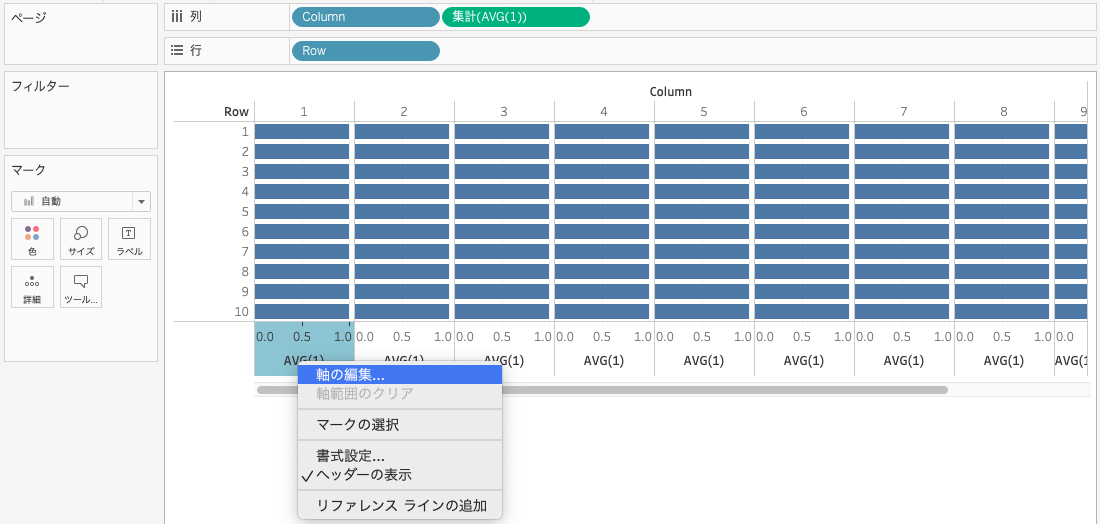
Task: Click column header number 4
Action: [x=604, y=112]
